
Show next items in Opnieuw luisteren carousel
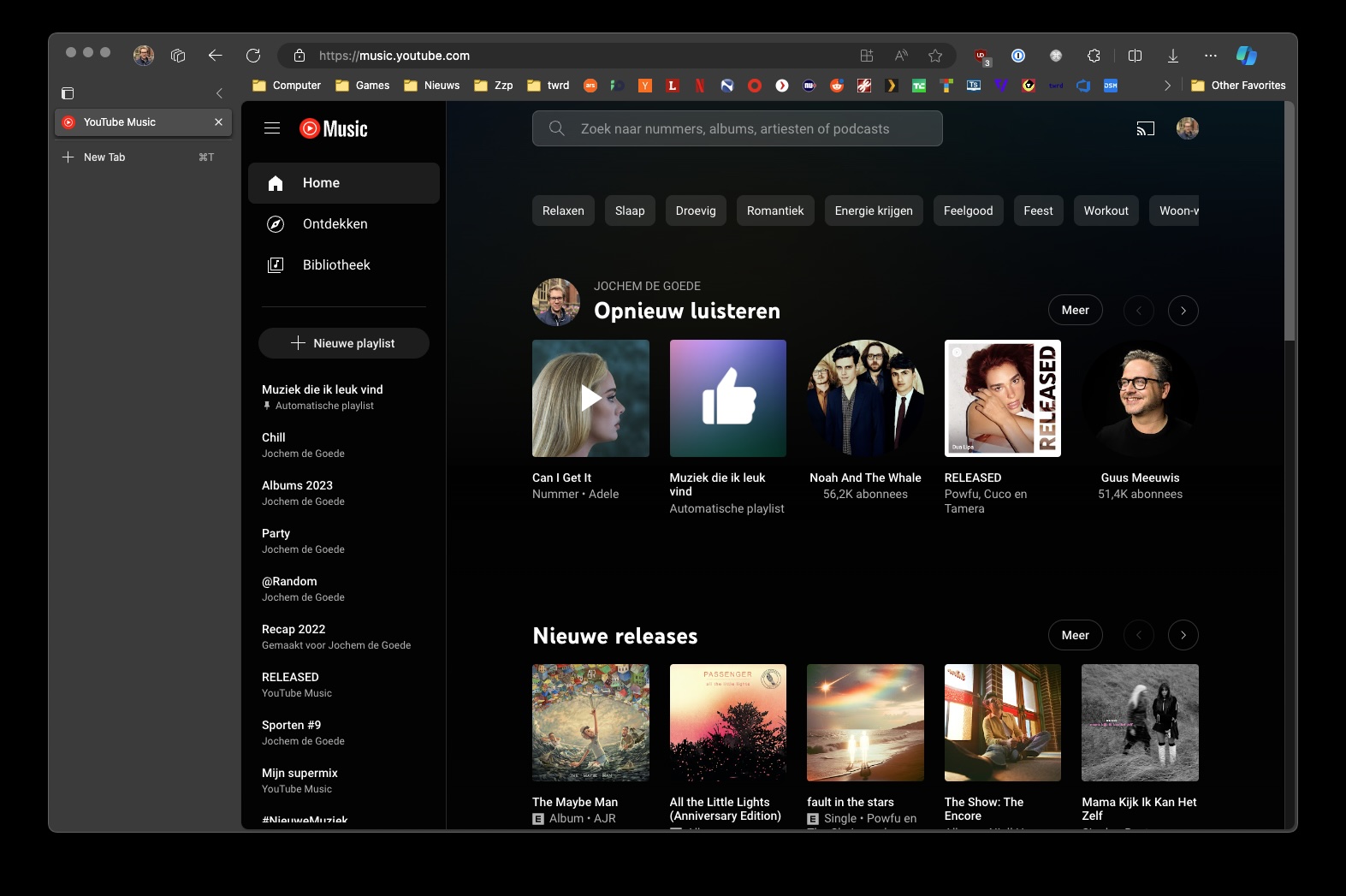(x=1183, y=310)
